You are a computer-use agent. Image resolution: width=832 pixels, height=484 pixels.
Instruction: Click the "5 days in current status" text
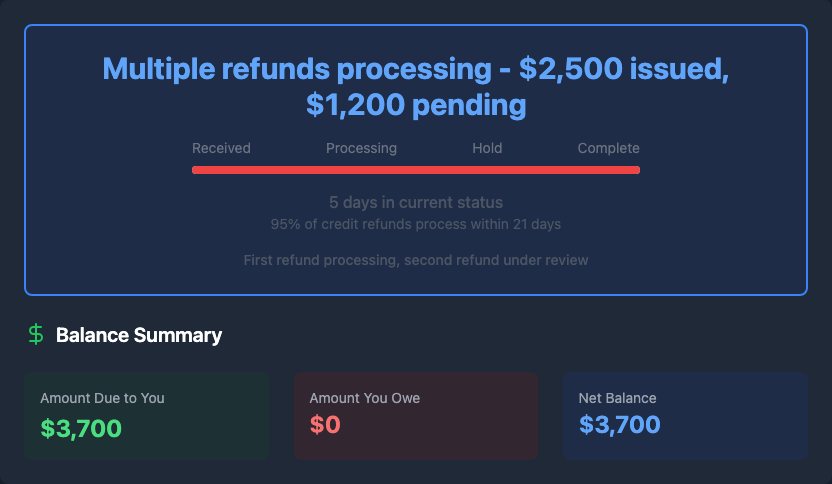415,203
